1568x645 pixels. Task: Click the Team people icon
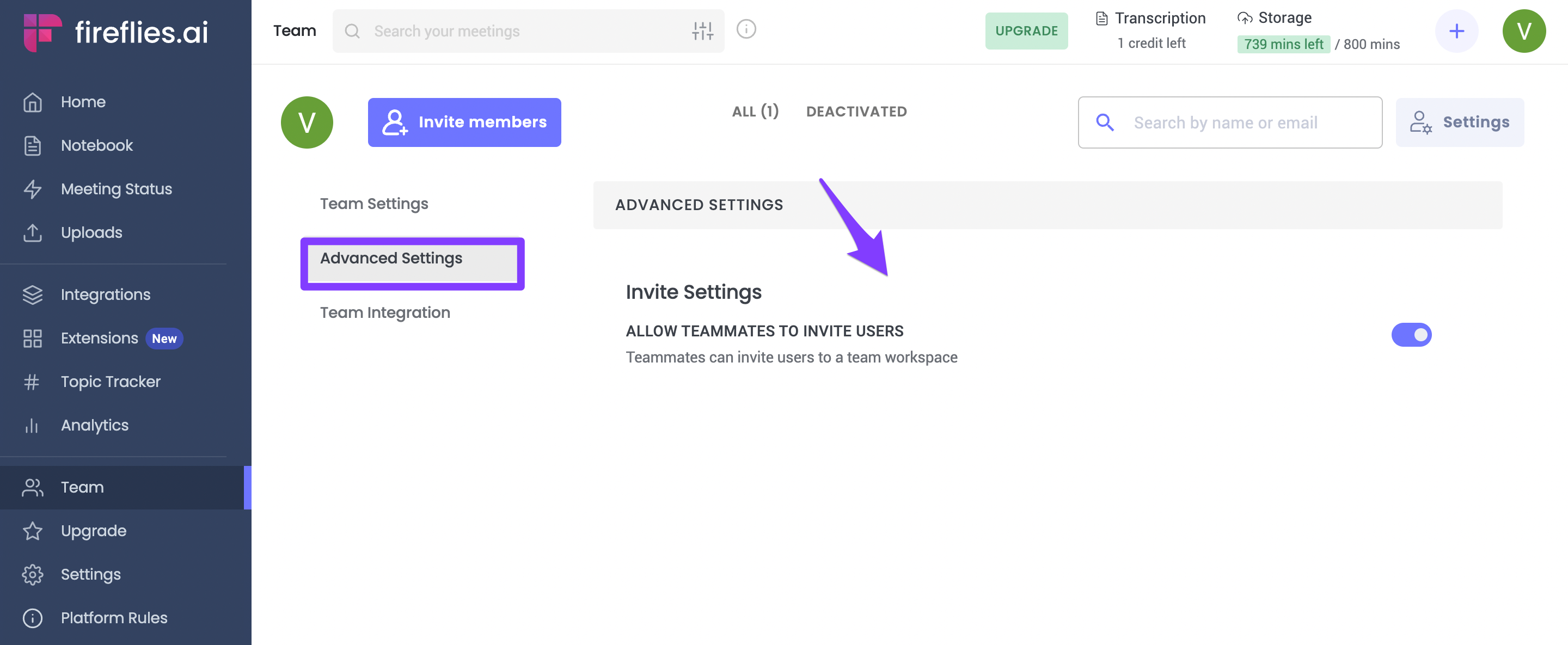click(32, 487)
